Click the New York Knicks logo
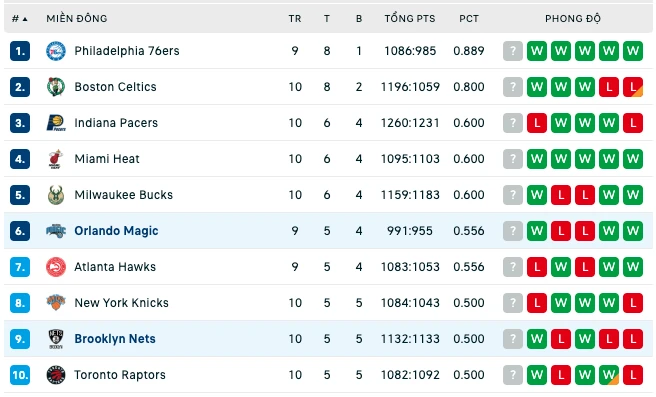This screenshot has width=656, height=397. pyautogui.click(x=56, y=302)
